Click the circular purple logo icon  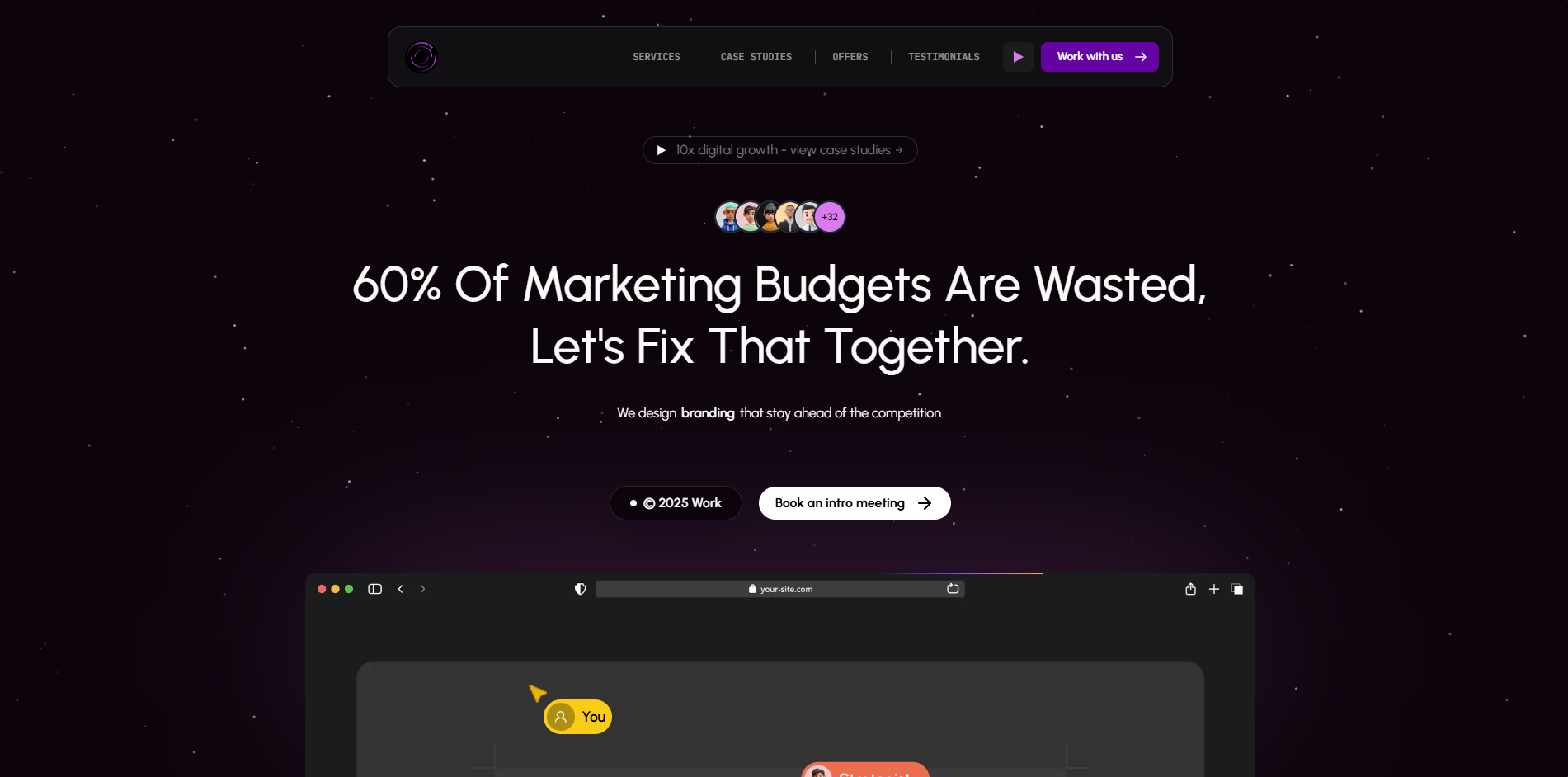click(421, 57)
